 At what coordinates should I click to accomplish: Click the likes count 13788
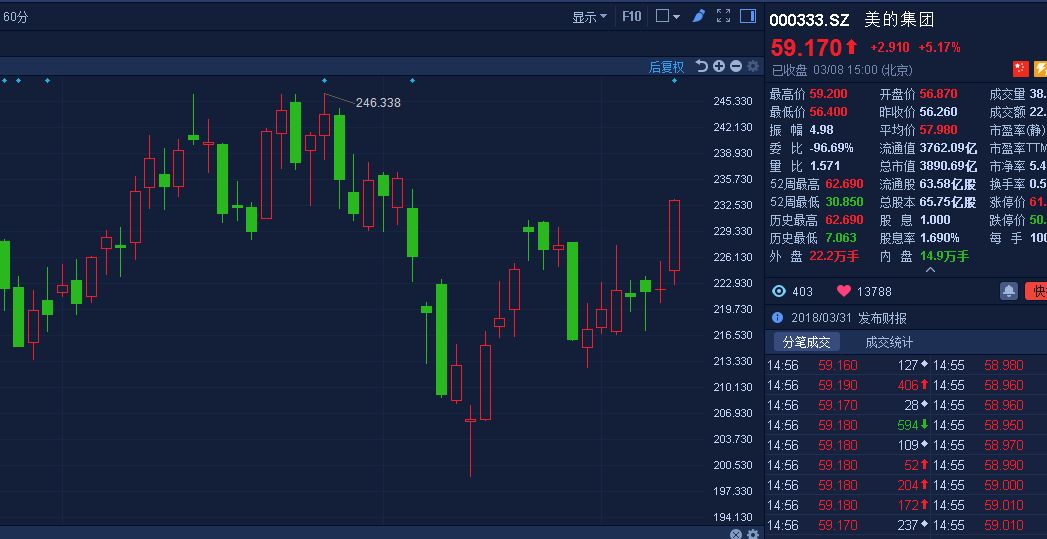[x=875, y=292]
